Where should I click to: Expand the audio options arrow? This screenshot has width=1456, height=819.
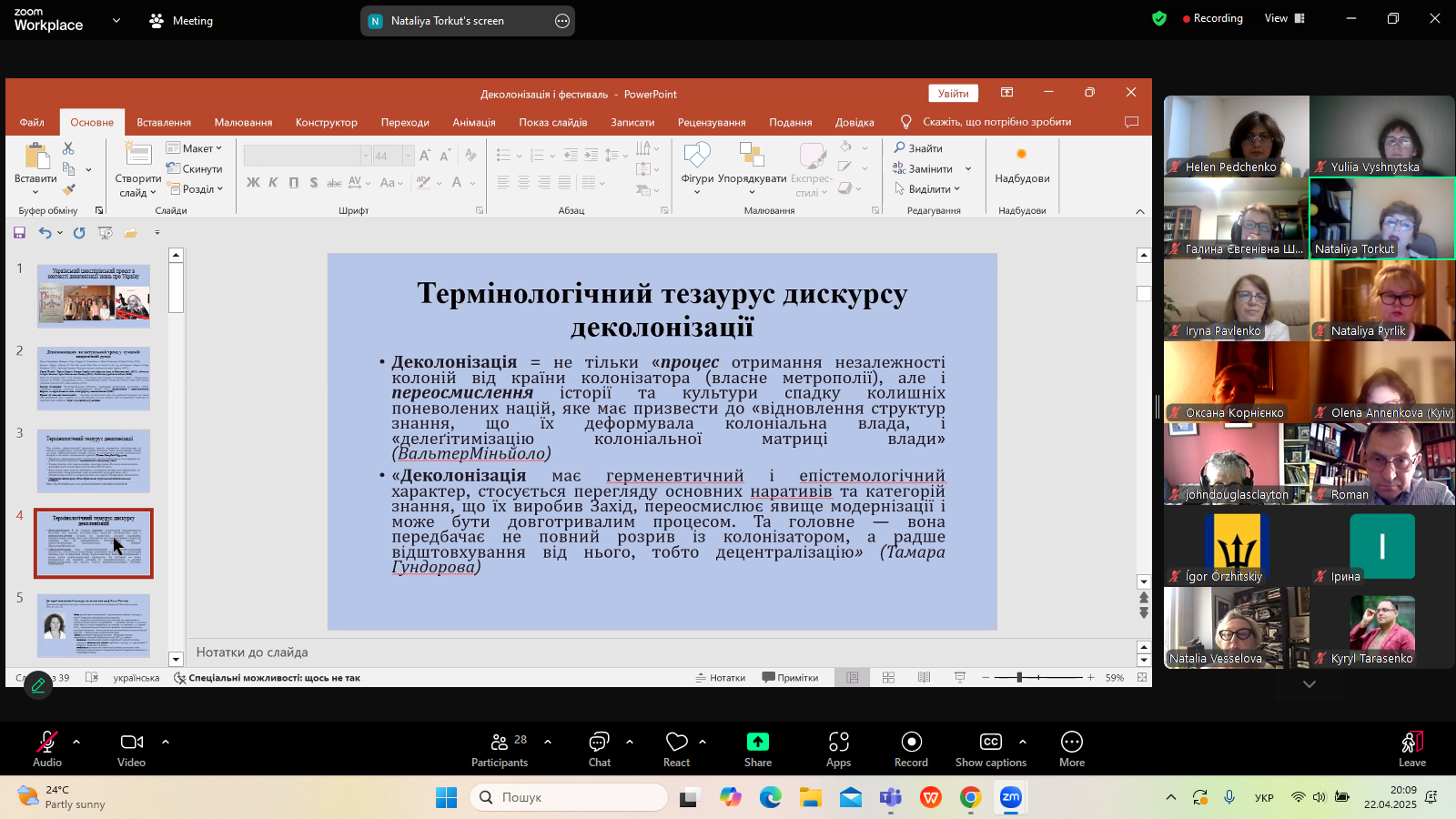click(x=76, y=742)
